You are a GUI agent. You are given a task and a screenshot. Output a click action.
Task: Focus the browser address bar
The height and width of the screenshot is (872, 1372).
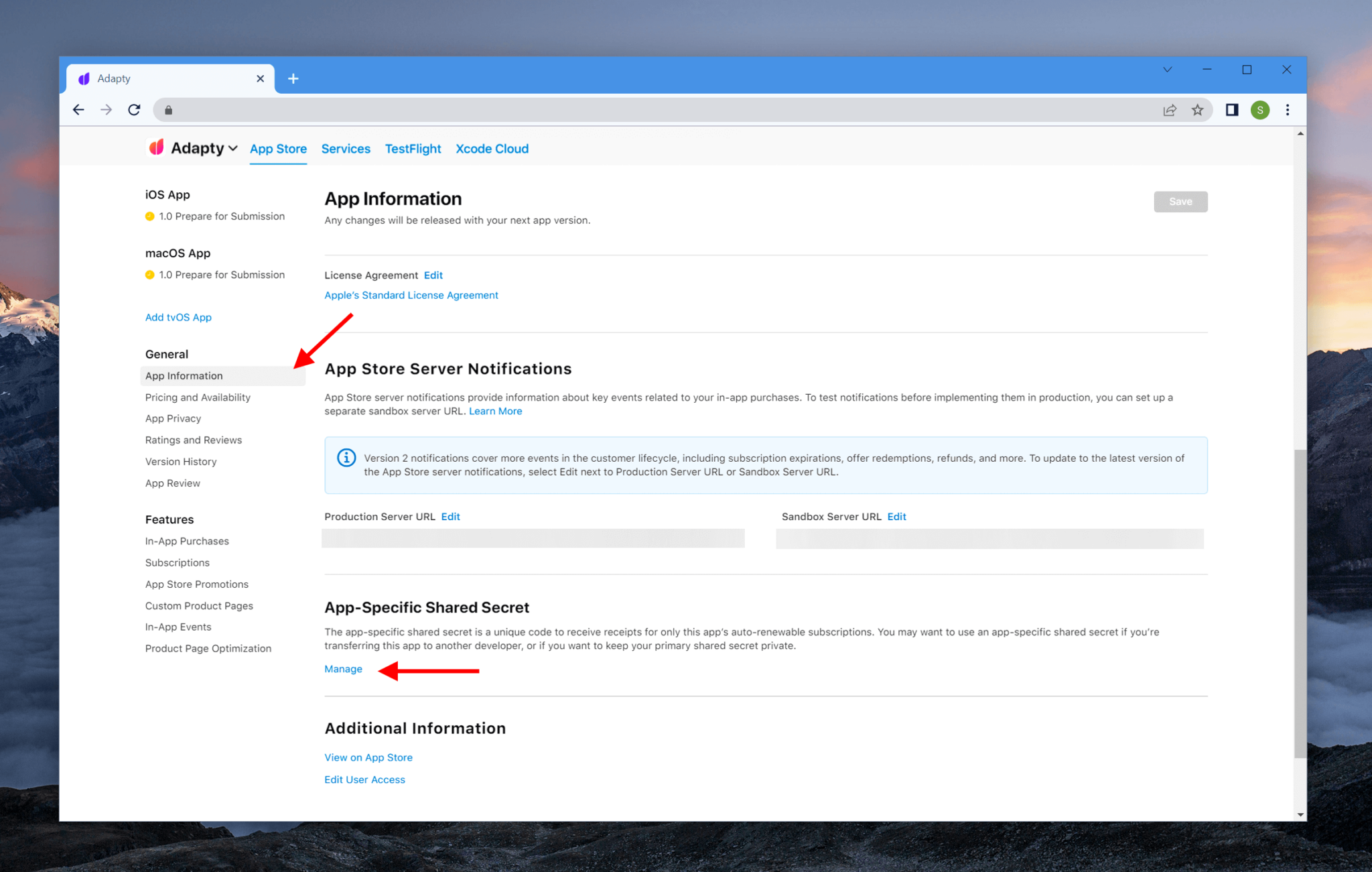click(x=663, y=110)
